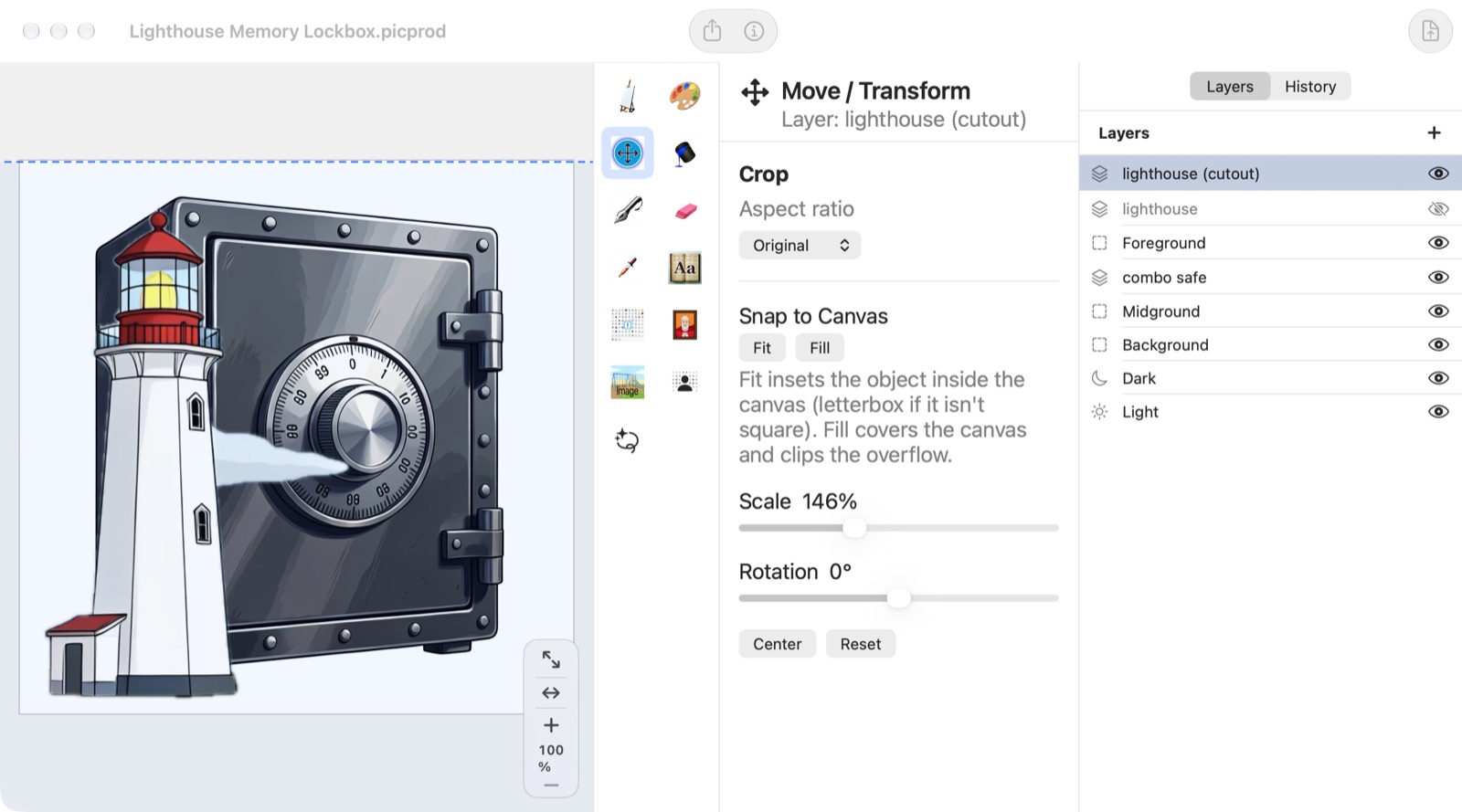This screenshot has height=812, width=1462.
Task: Add a new layer with plus button
Action: (1435, 132)
